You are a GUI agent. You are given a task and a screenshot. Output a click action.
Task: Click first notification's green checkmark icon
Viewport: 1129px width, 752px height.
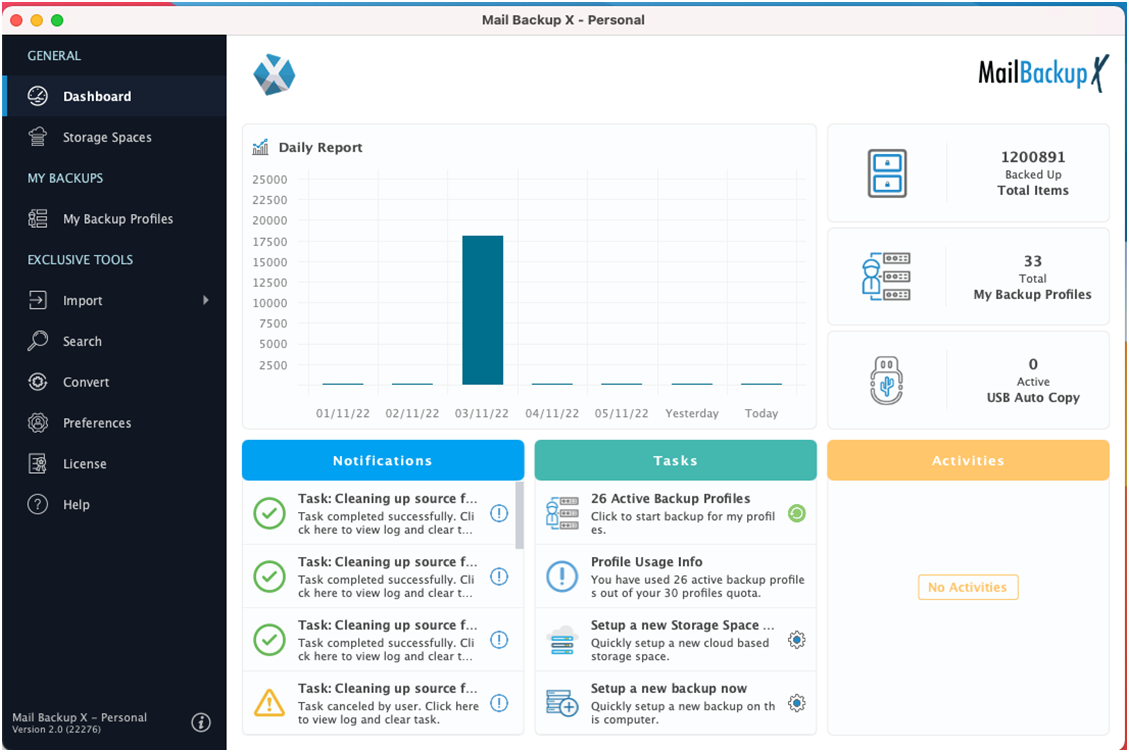pyautogui.click(x=269, y=514)
